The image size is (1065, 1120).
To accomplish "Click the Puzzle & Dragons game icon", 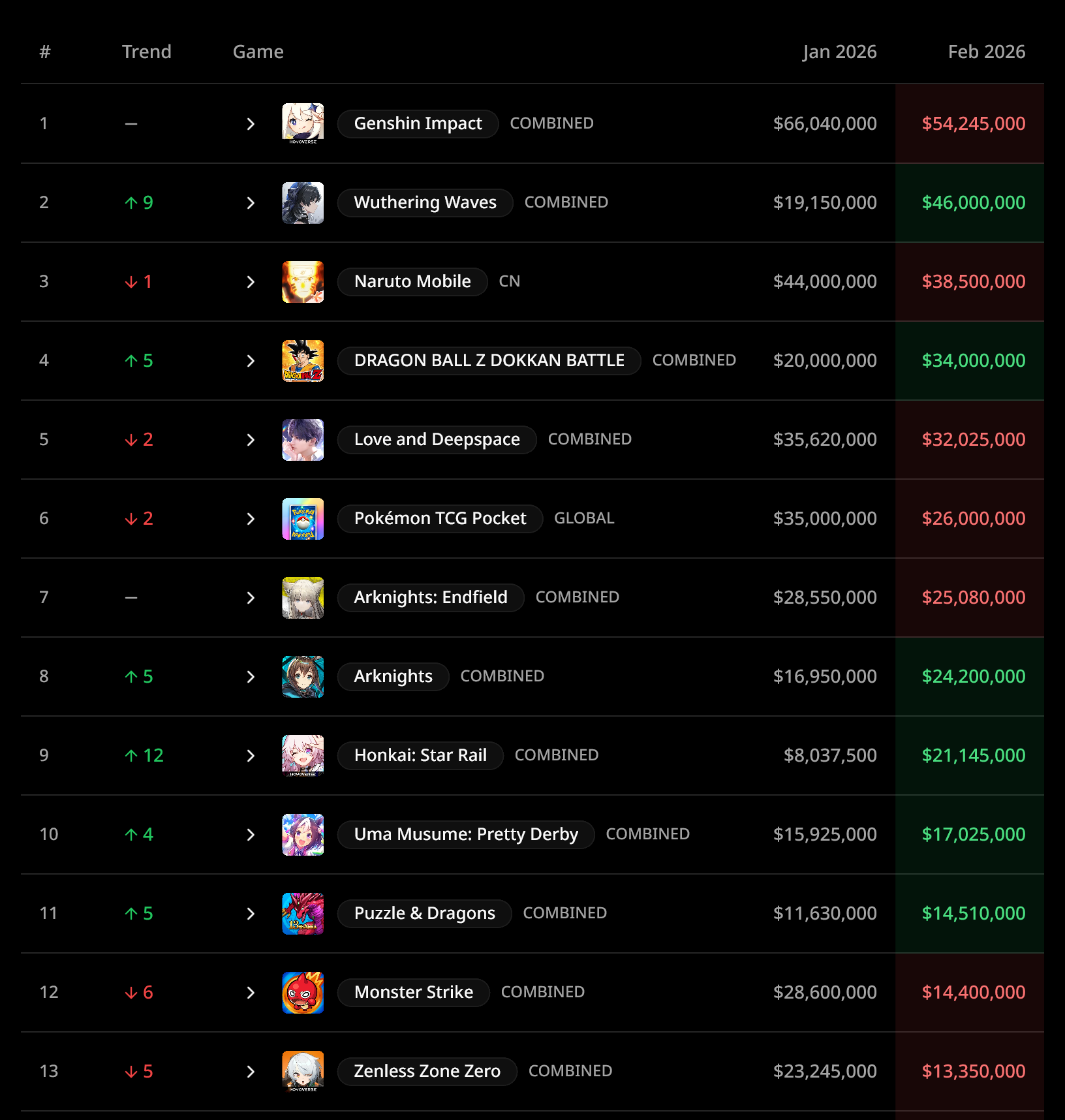I will [303, 913].
